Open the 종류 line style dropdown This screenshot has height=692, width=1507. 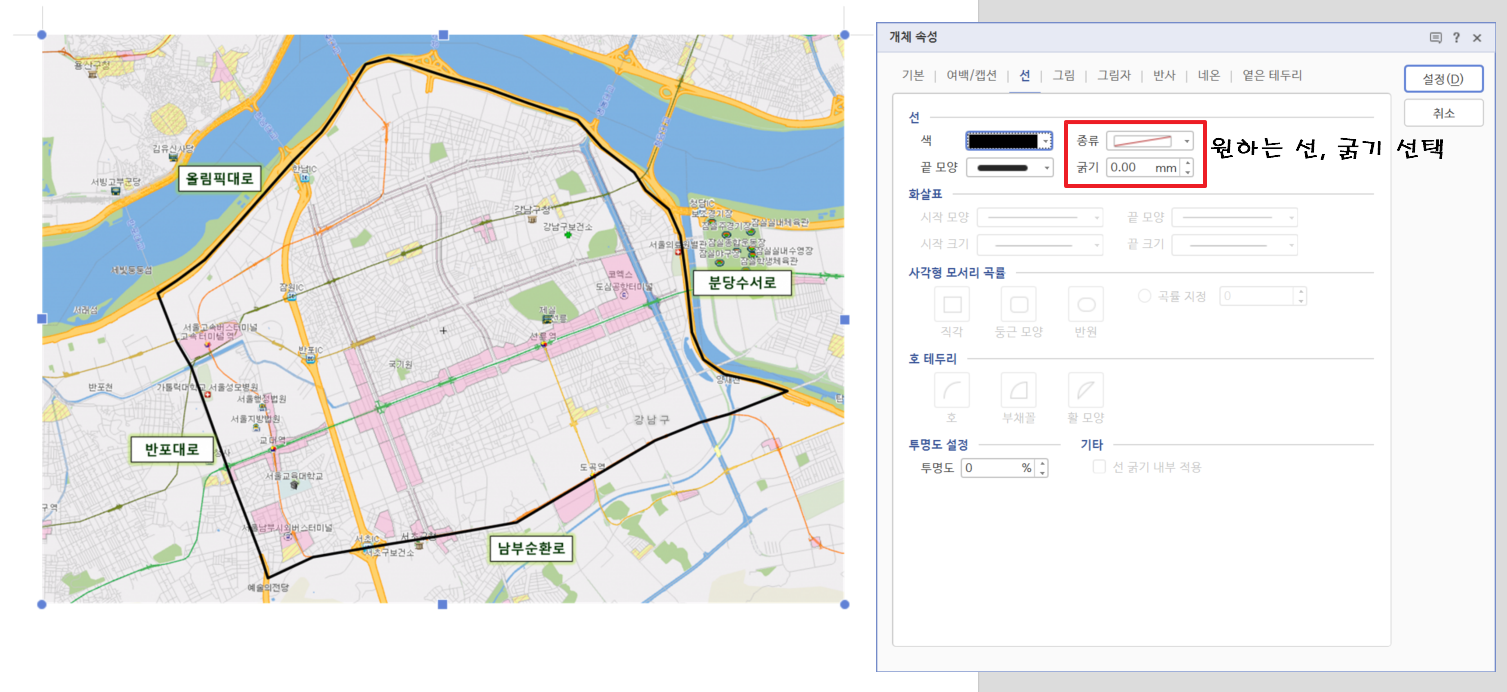[1186, 140]
